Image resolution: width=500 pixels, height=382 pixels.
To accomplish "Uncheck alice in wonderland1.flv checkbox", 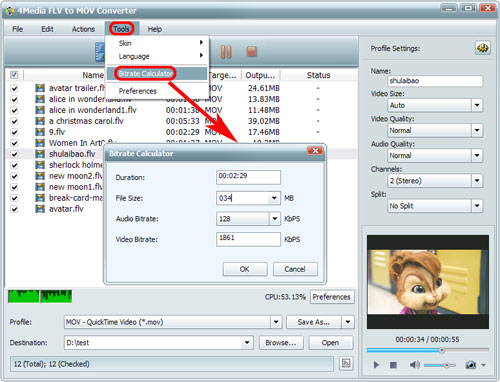I will pos(14,110).
